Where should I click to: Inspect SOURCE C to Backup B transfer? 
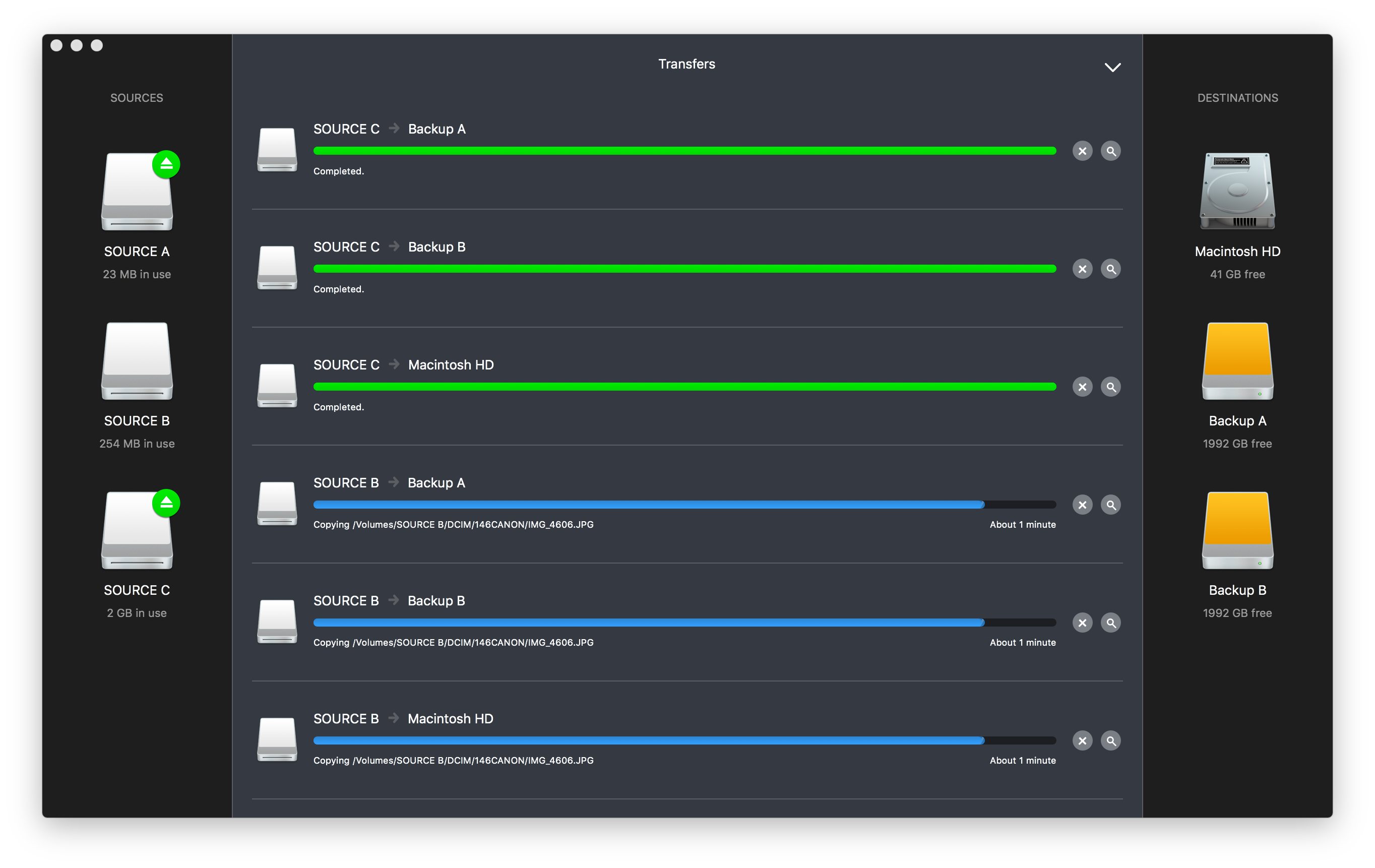[x=1110, y=269]
